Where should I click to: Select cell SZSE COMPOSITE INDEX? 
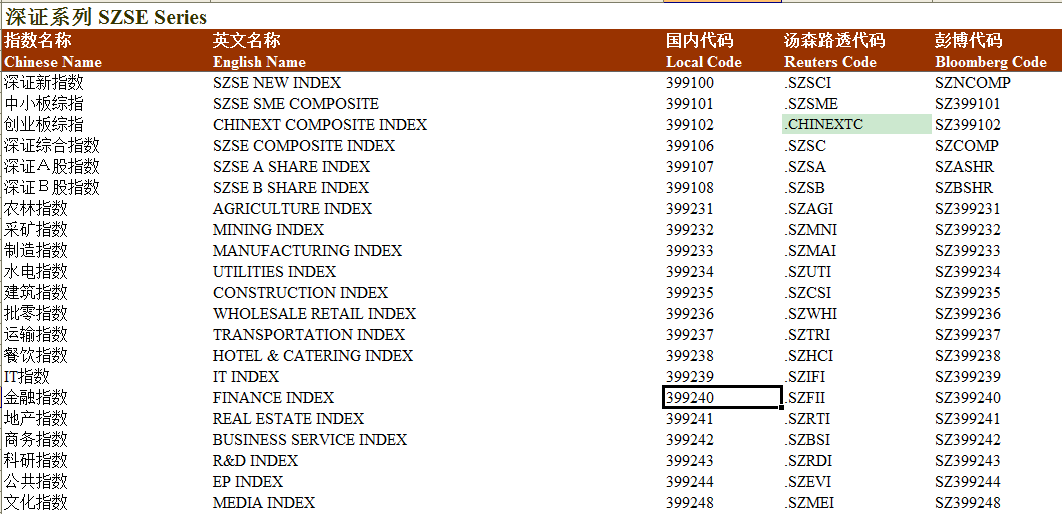click(x=303, y=146)
